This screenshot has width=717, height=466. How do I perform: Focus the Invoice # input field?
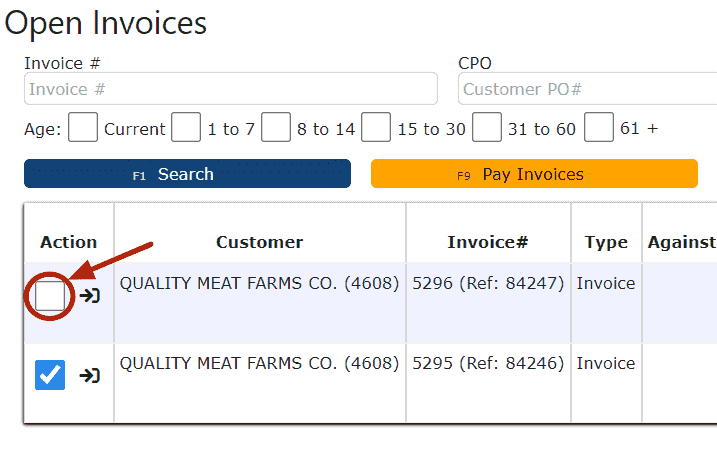[230, 89]
